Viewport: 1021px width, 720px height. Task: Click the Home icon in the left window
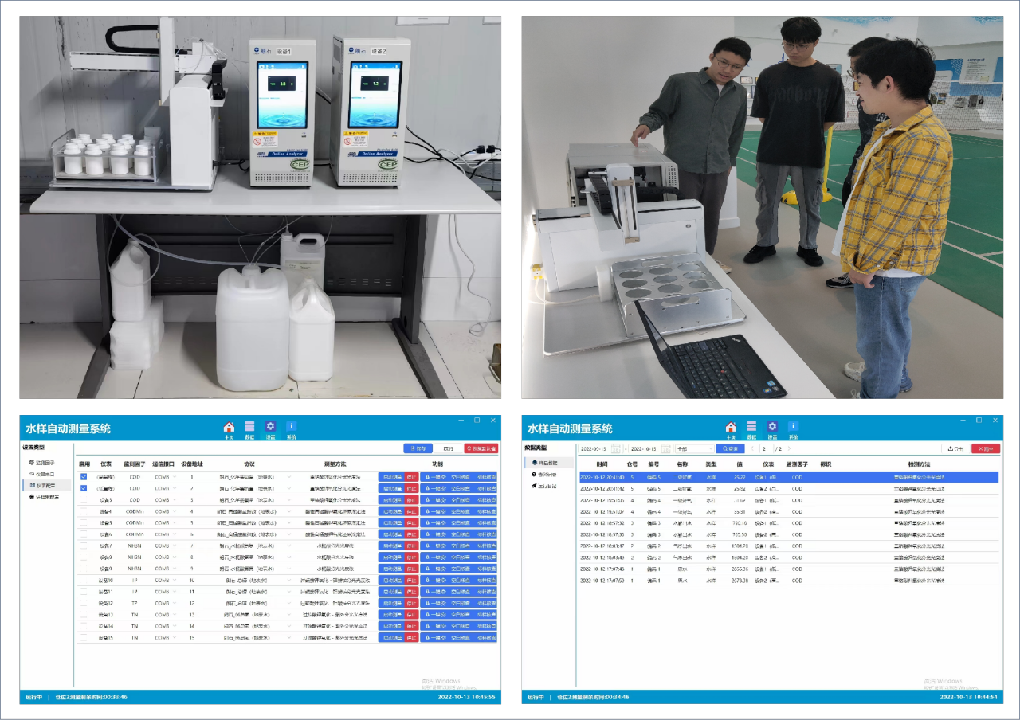[229, 427]
